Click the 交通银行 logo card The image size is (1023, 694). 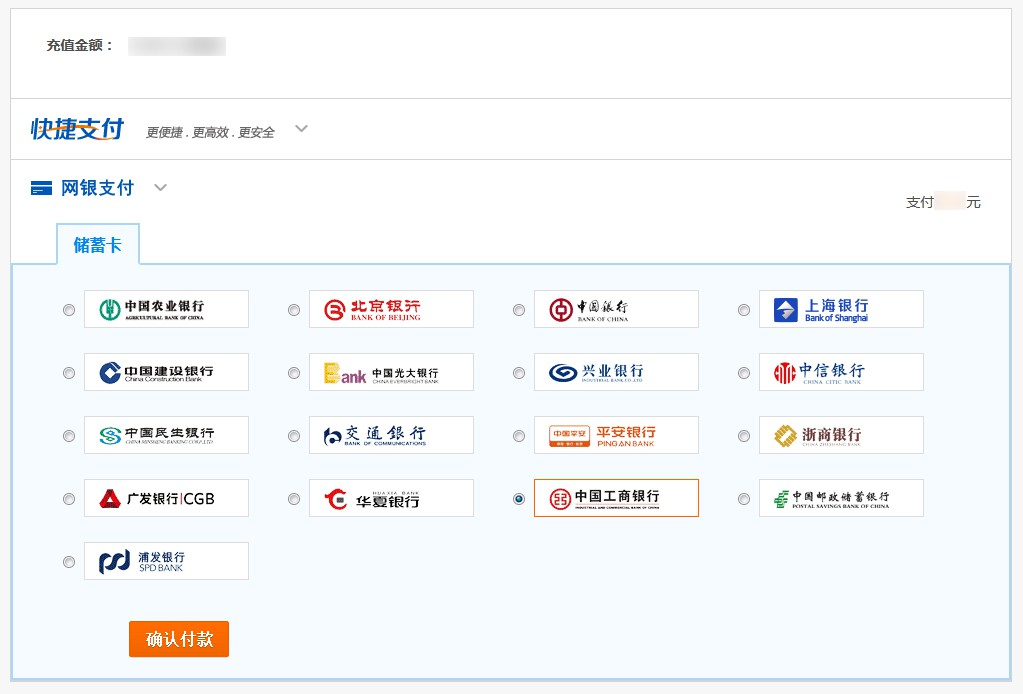(x=391, y=435)
